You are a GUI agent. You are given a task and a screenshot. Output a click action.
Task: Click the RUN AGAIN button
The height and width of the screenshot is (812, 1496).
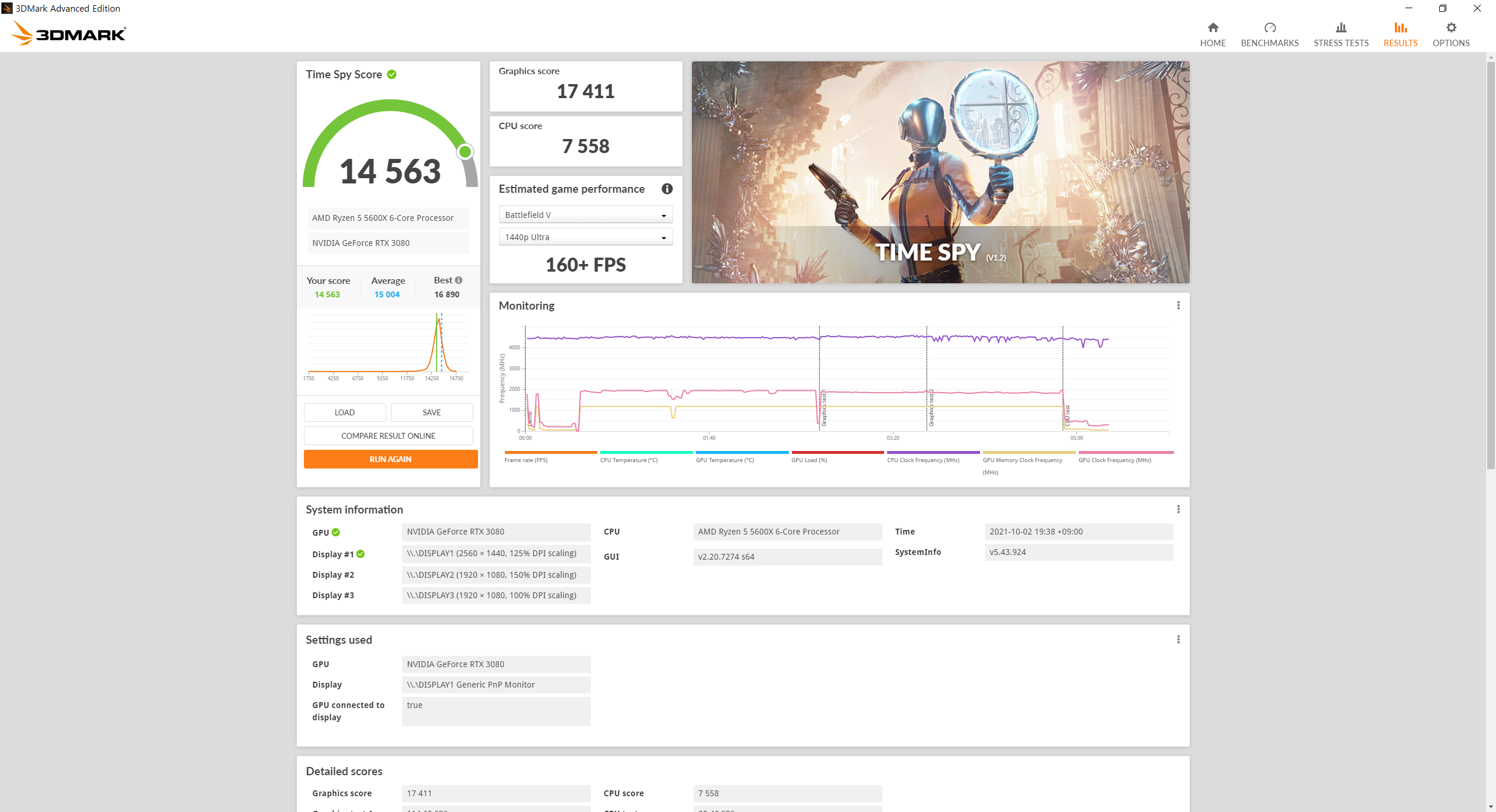390,459
